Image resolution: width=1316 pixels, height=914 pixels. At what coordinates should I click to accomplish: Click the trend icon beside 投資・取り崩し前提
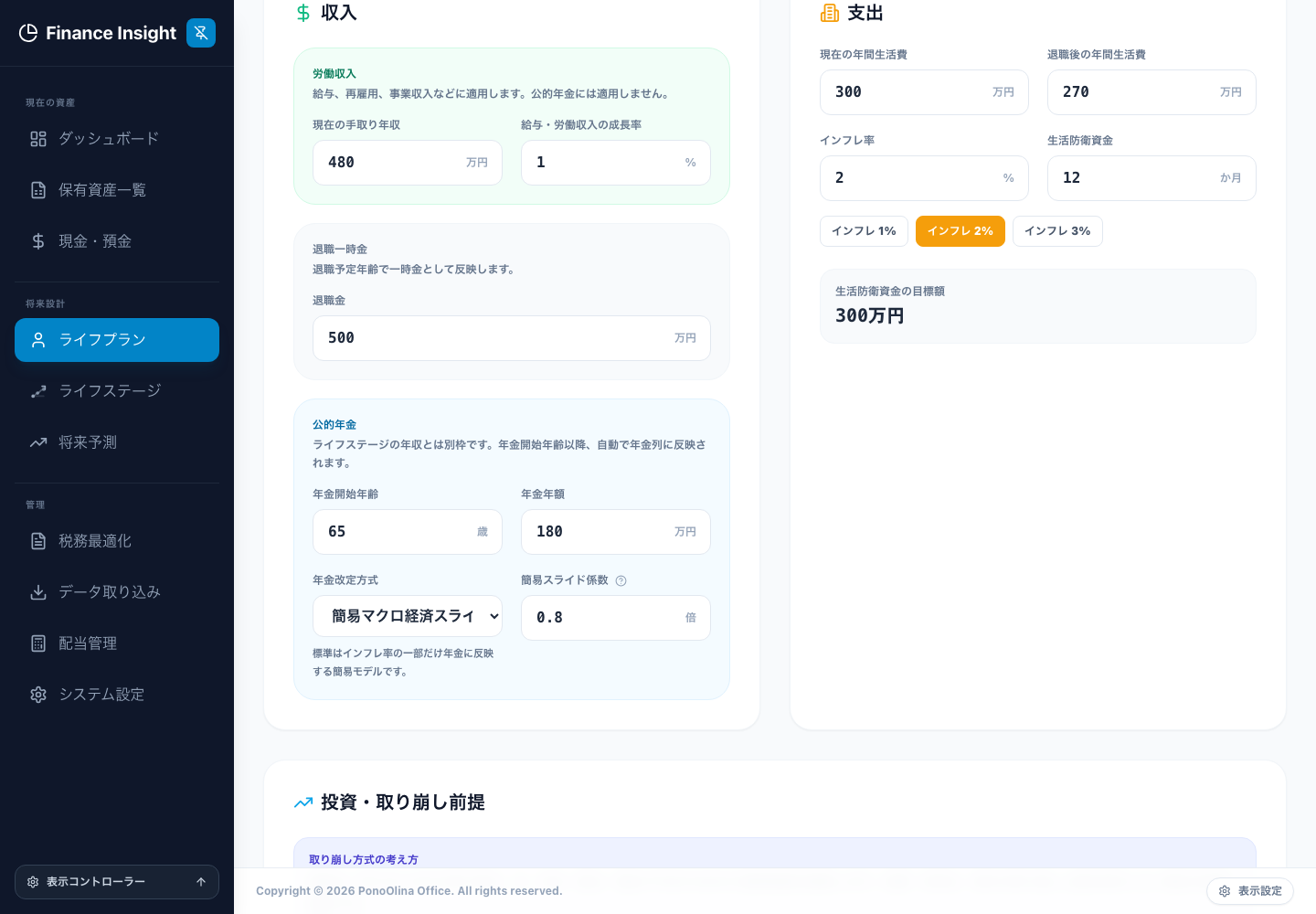pyautogui.click(x=303, y=802)
